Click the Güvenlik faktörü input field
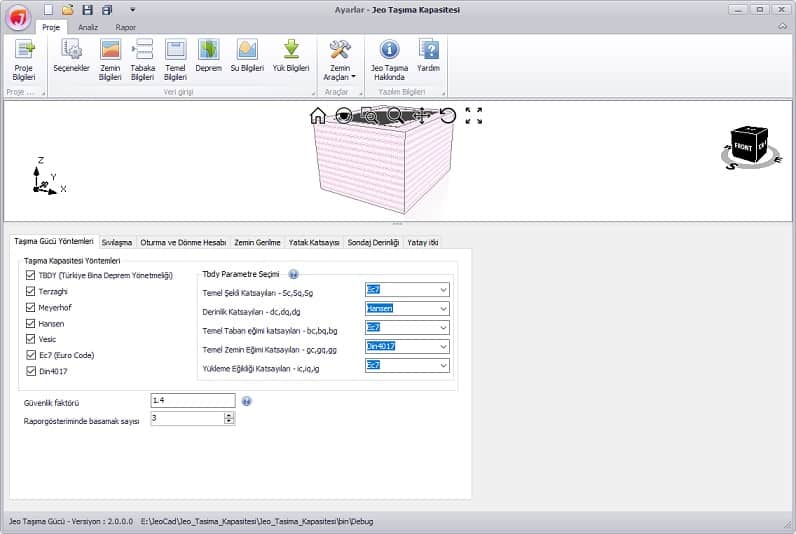This screenshot has width=796, height=534. coord(192,400)
